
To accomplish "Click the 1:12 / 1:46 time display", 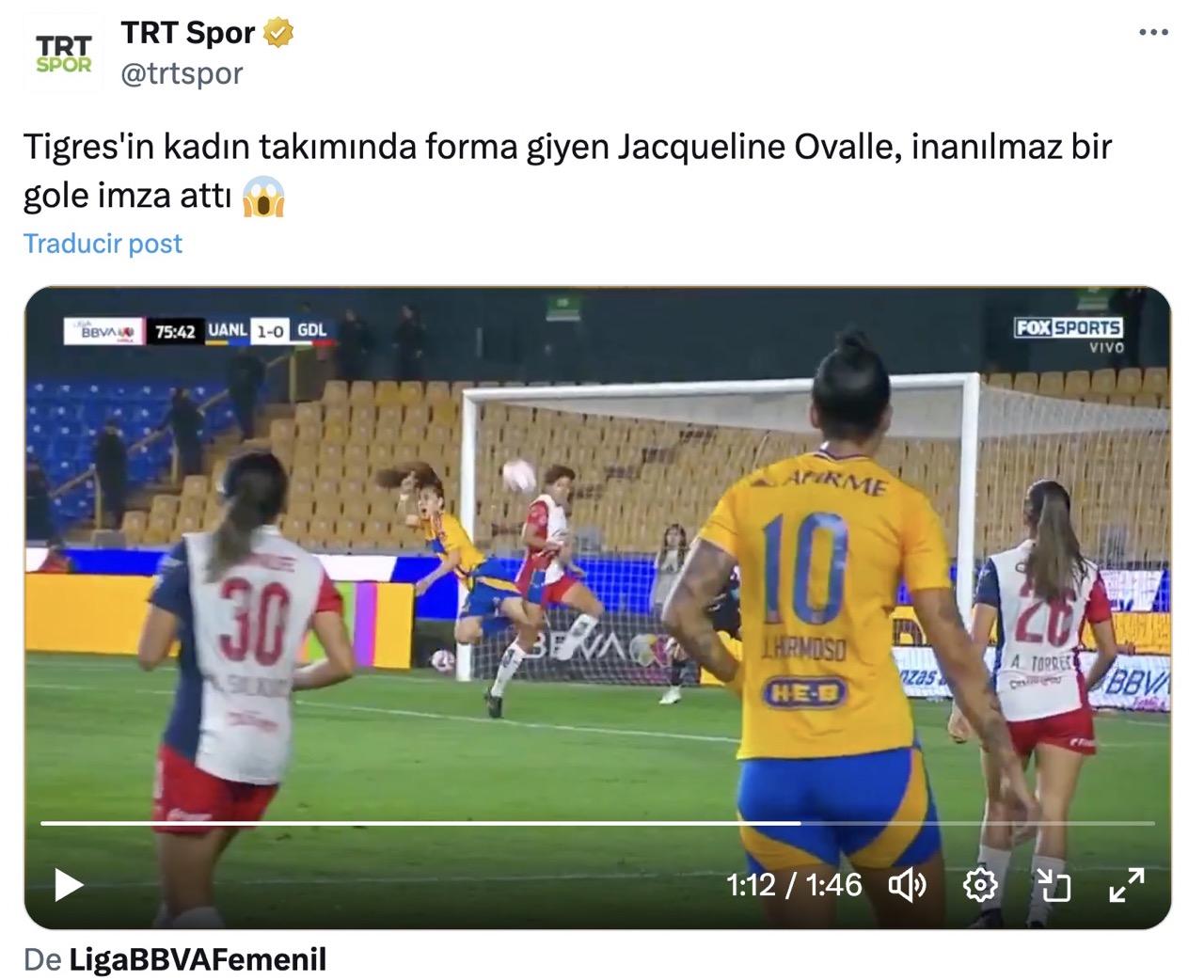I will pyautogui.click(x=794, y=885).
